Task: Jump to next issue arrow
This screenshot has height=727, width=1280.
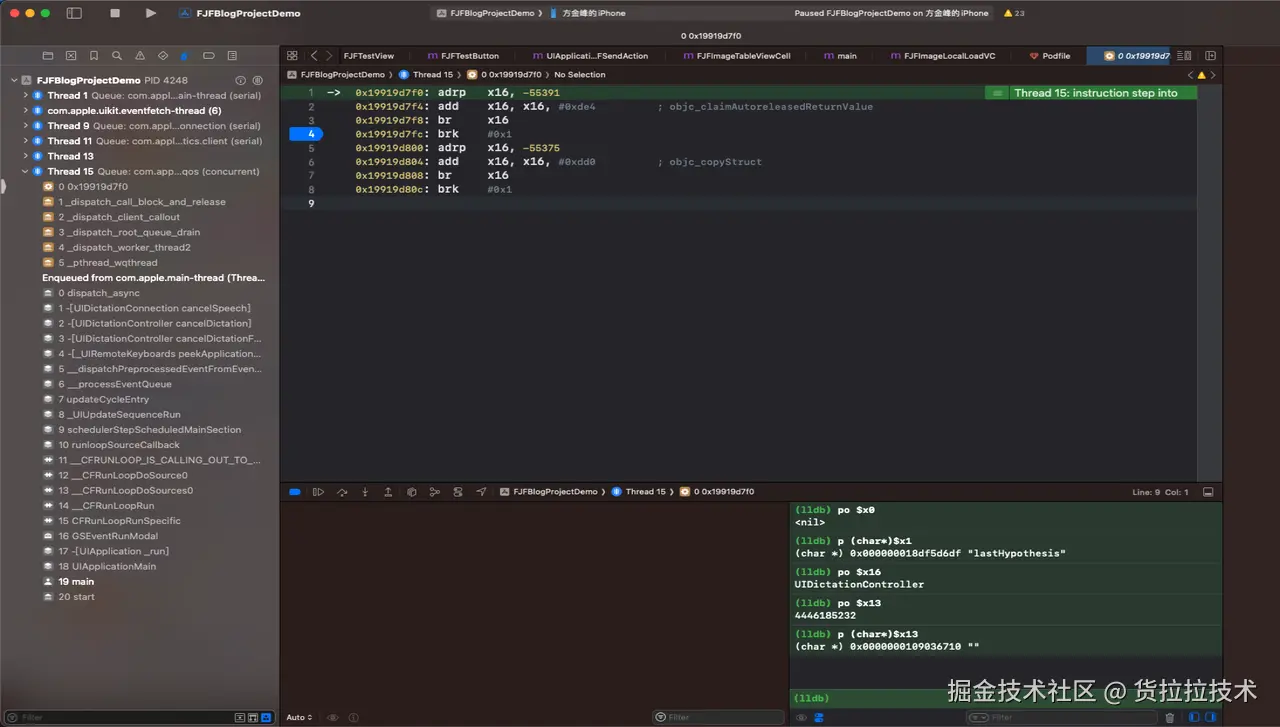Action: point(1212,75)
